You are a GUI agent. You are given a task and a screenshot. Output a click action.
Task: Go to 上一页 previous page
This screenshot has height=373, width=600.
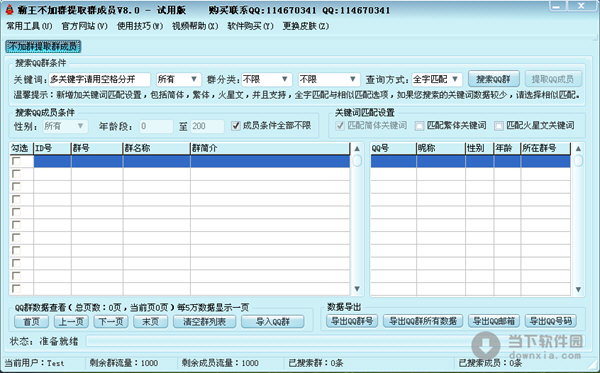click(x=71, y=322)
